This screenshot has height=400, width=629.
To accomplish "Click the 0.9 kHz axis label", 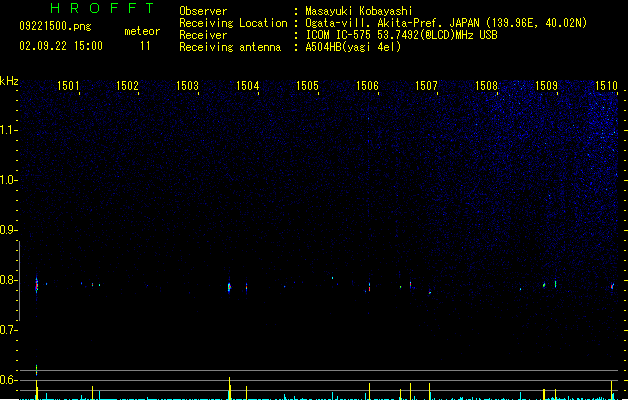I will (8, 230).
